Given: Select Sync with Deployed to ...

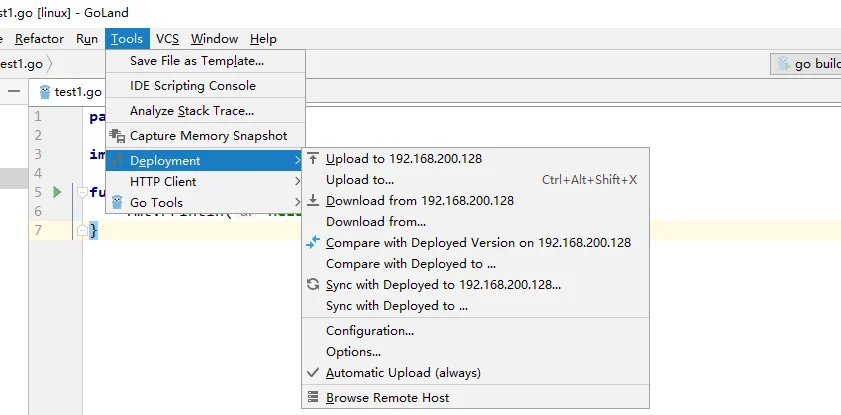Looking at the screenshot, I should pyautogui.click(x=475, y=306).
